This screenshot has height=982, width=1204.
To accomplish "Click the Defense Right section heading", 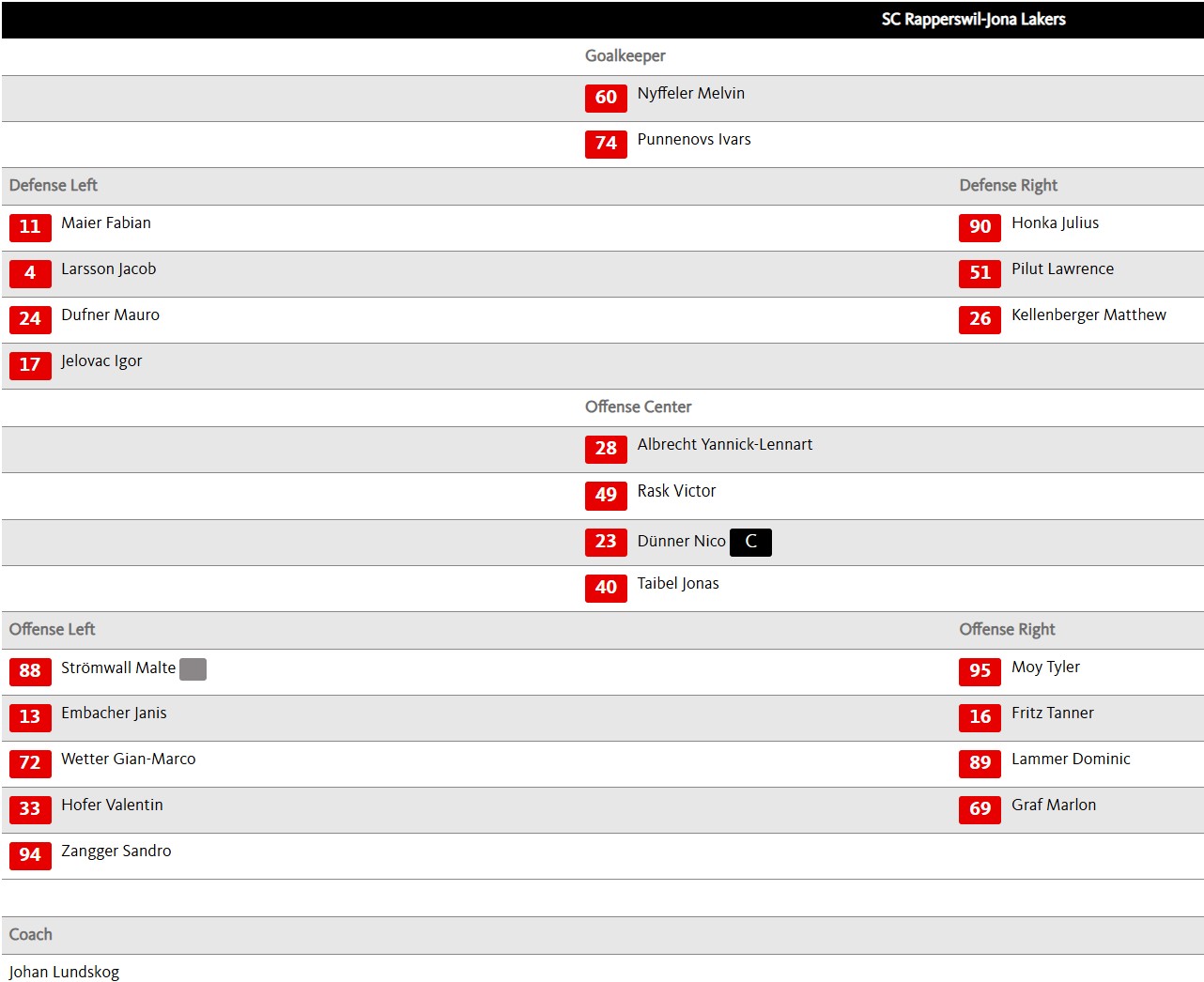I will click(1008, 186).
